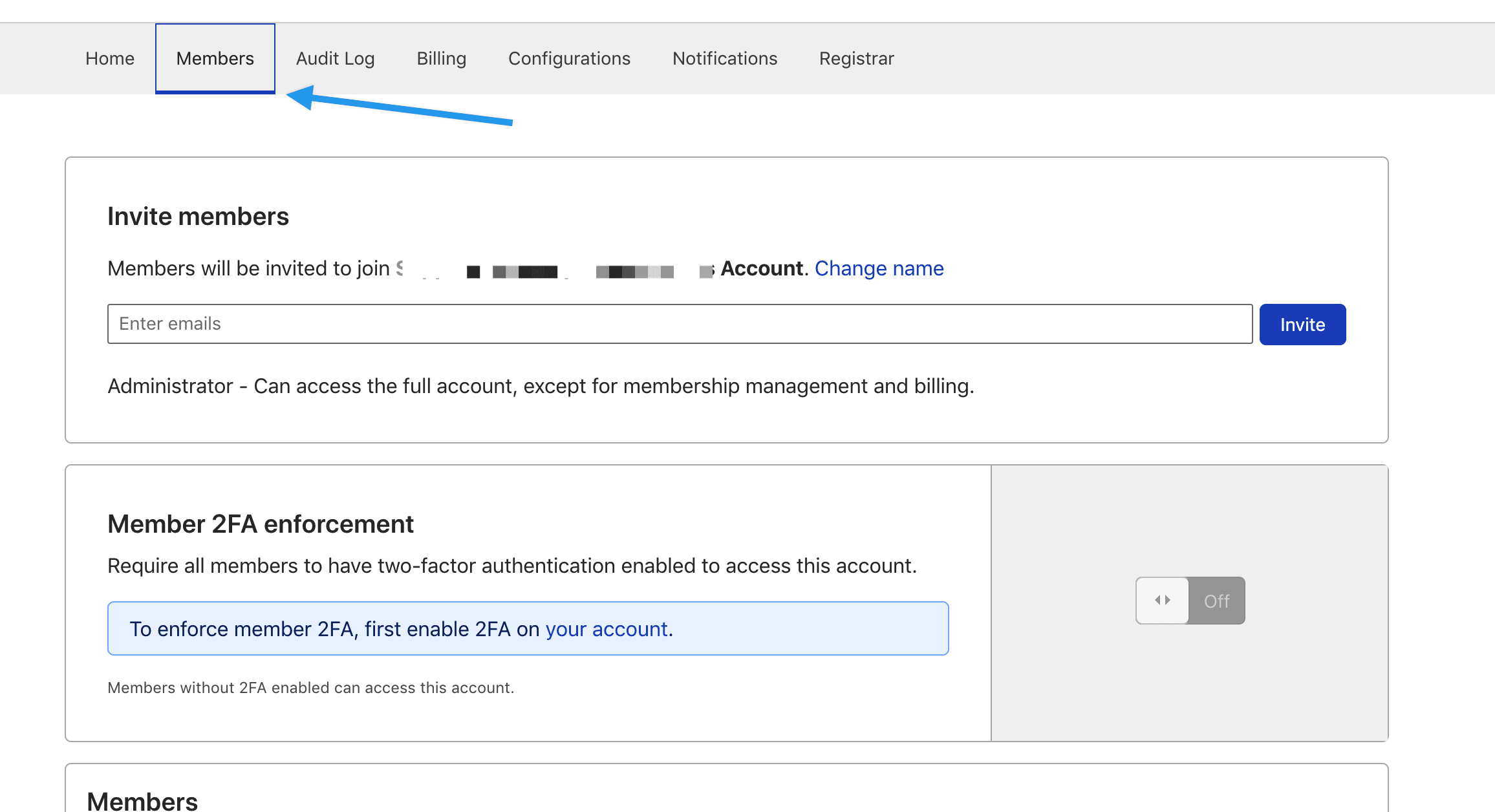Switch to the Audit Log tab
This screenshot has width=1495, height=812.
tap(335, 58)
